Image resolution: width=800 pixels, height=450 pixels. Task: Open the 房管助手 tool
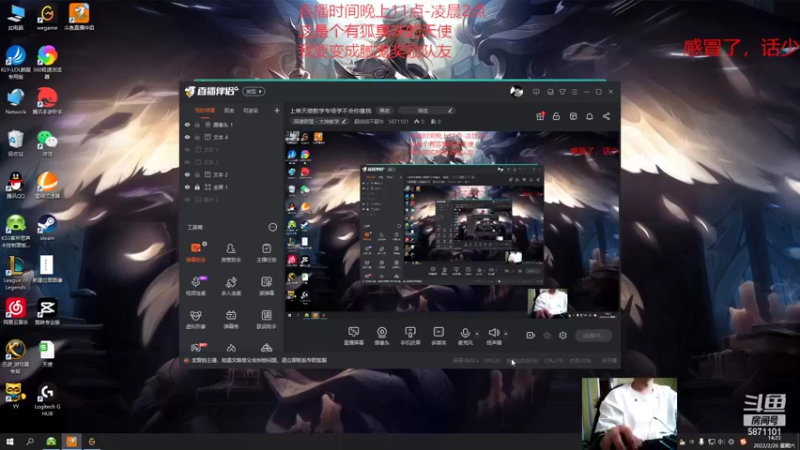[231, 253]
